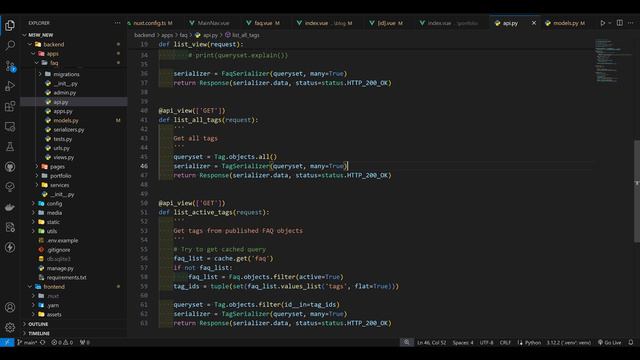The image size is (640, 360).
Task: Open urls.py in the file tree
Action: click(61, 149)
